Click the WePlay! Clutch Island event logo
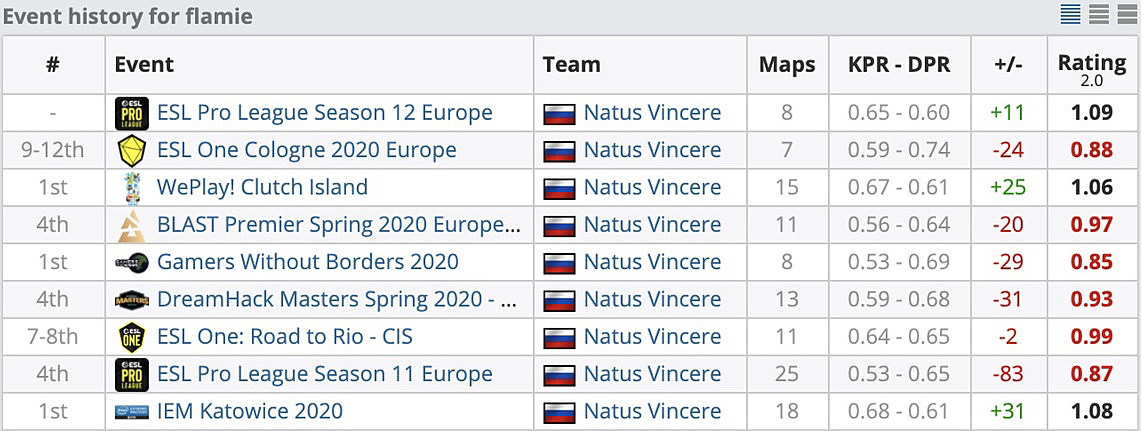Viewport: 1141px width, 431px height. click(132, 188)
